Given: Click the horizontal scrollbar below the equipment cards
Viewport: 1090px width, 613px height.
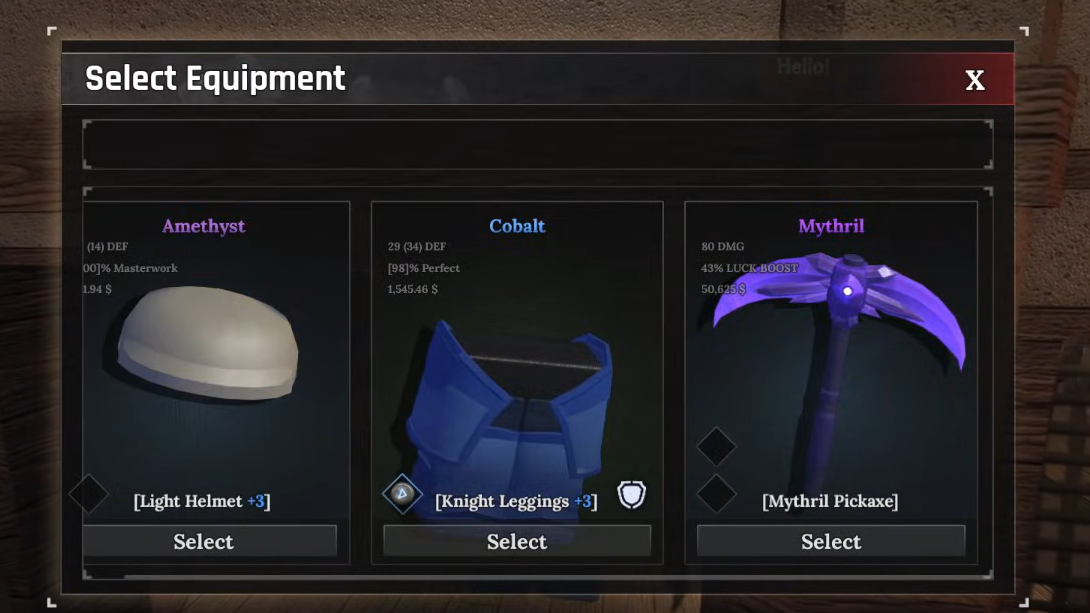Looking at the screenshot, I should 537,576.
